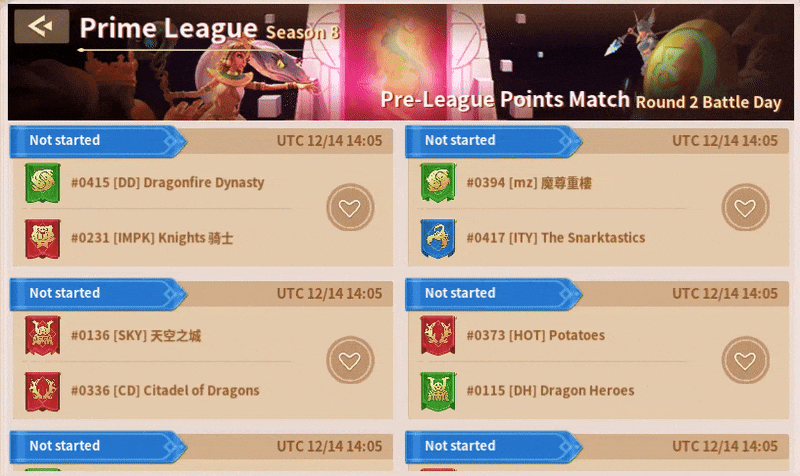Favorite the Dragonfire Dynasty vs Knights match
This screenshot has height=476, width=800.
tap(350, 208)
